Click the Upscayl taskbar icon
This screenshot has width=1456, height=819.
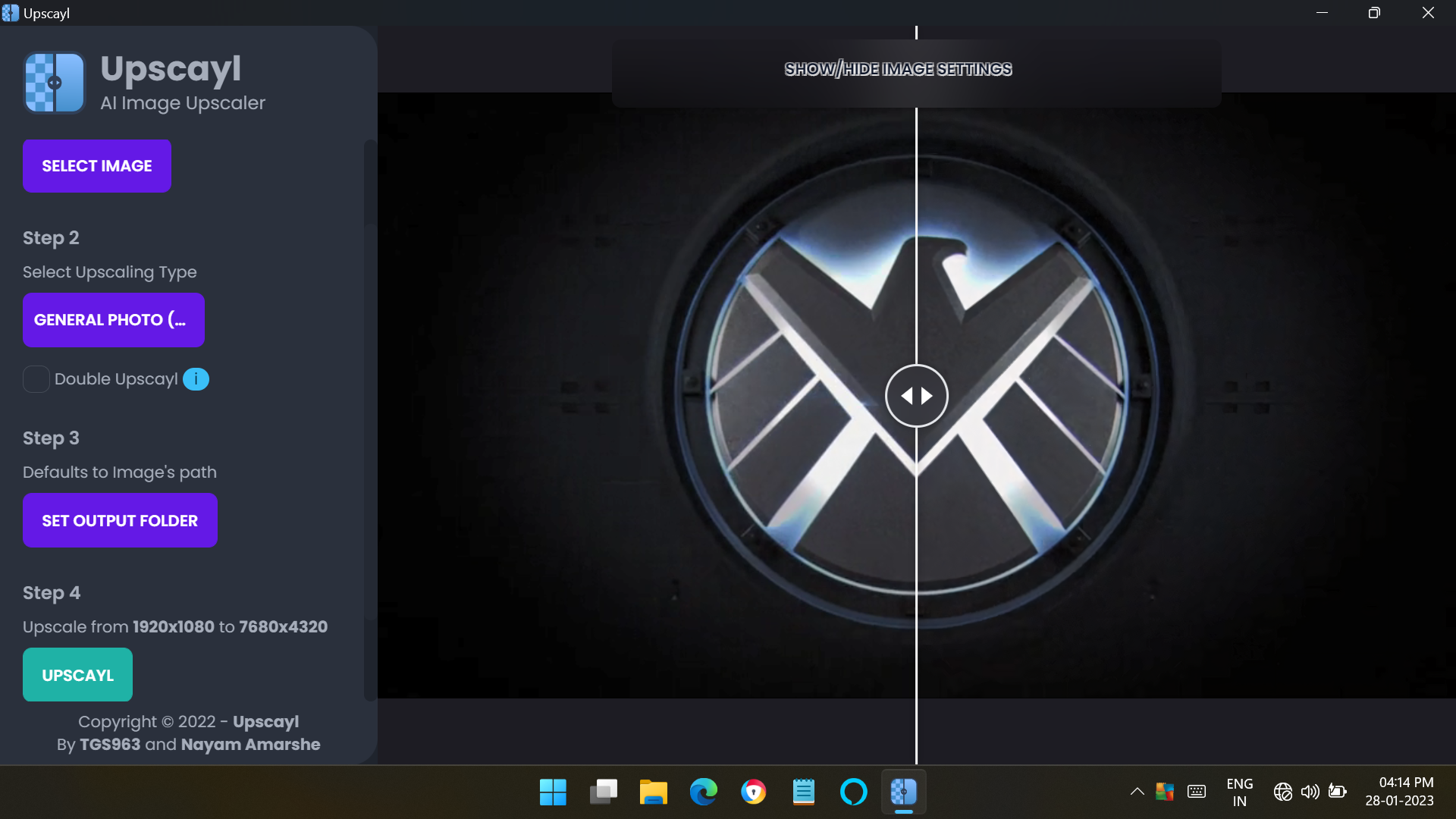click(904, 792)
